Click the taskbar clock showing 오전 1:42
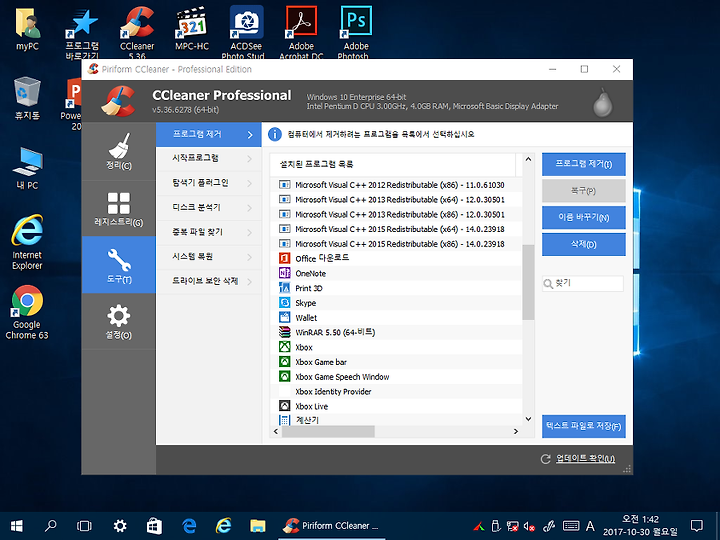Viewport: 720px width, 540px height. [640, 526]
